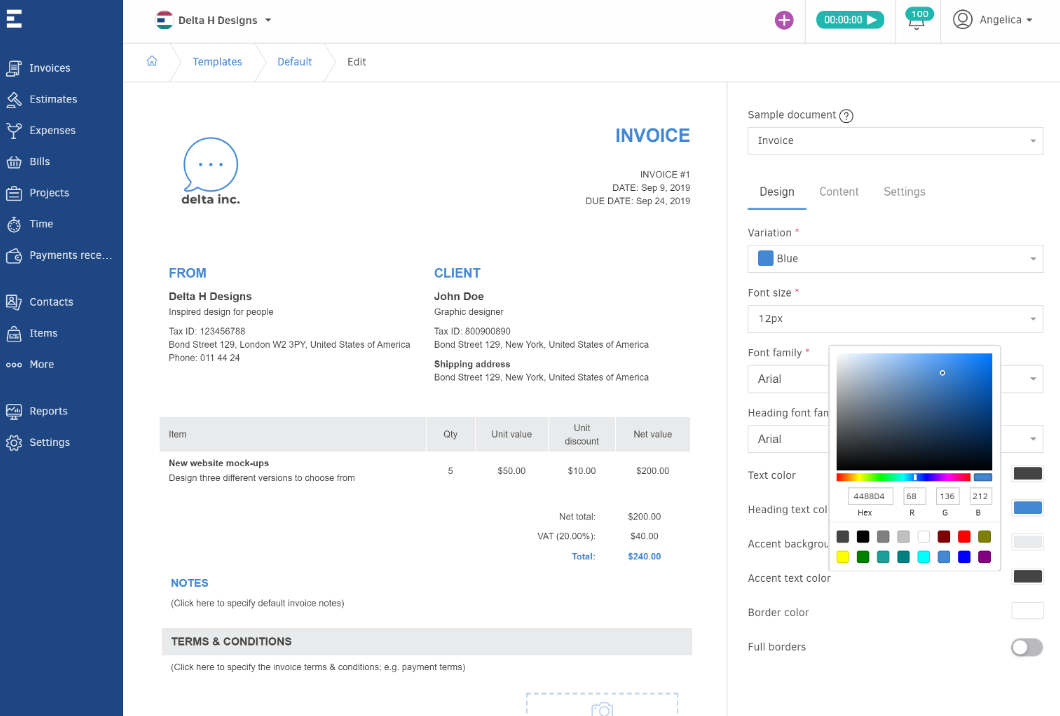Viewport: 1060px width, 716px height.
Task: Pick the cyan preset color swatch
Action: (x=923, y=557)
